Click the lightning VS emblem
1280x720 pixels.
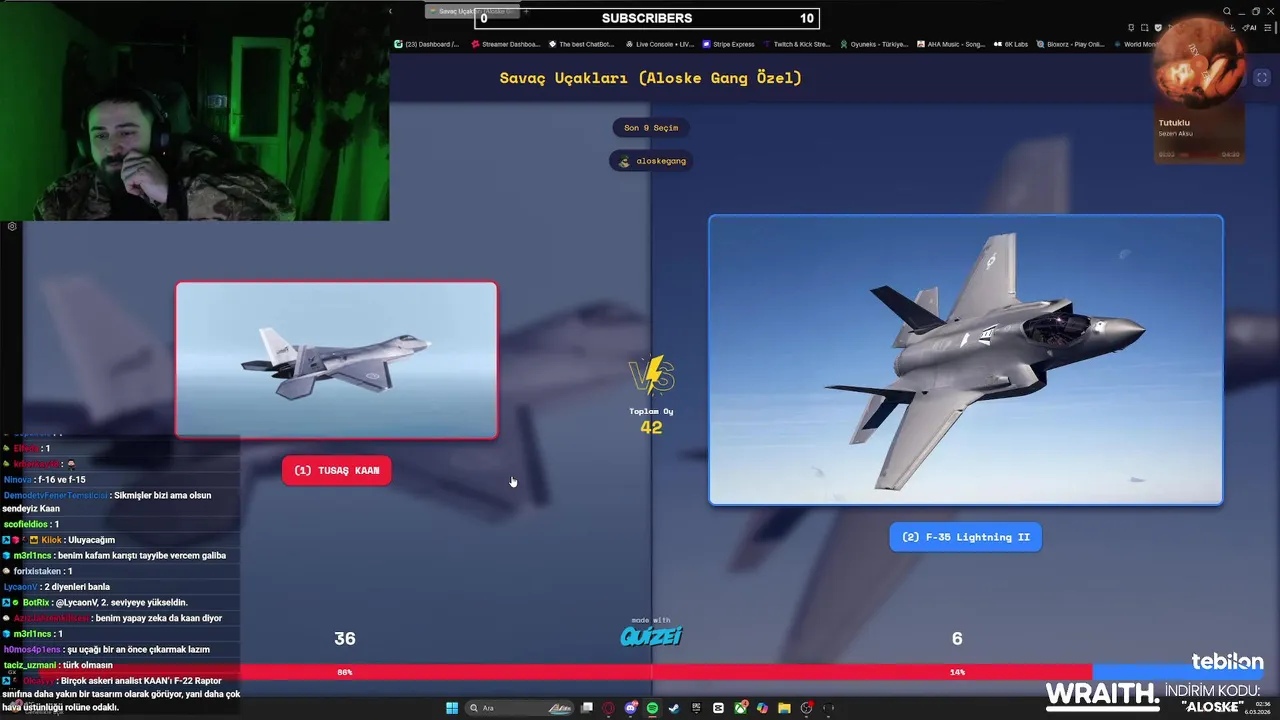pyautogui.click(x=651, y=377)
